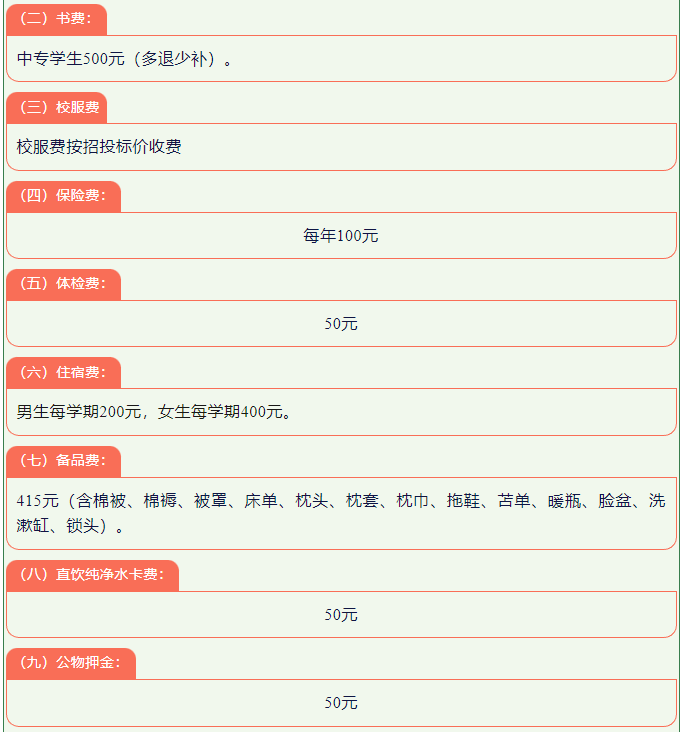Click the （二）书费 section header
Image resolution: width=683 pixels, height=732 pixels.
coord(56,19)
